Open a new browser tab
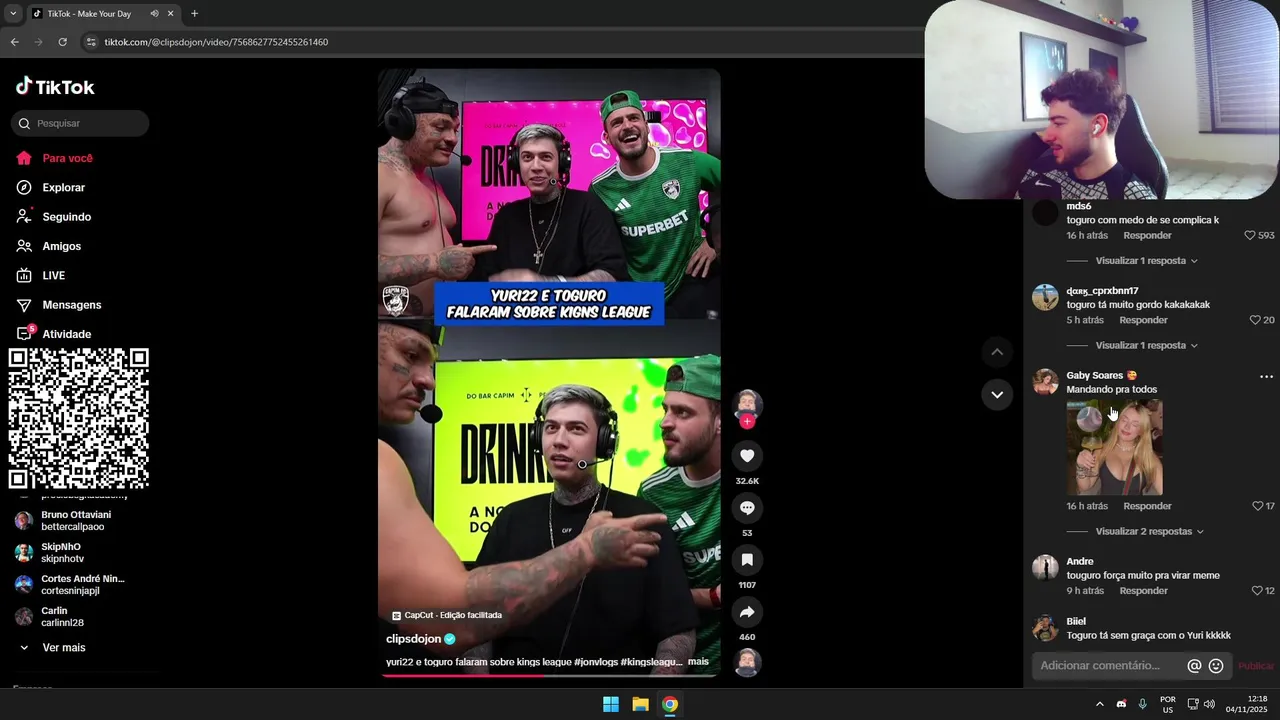1280x720 pixels. 194,14
